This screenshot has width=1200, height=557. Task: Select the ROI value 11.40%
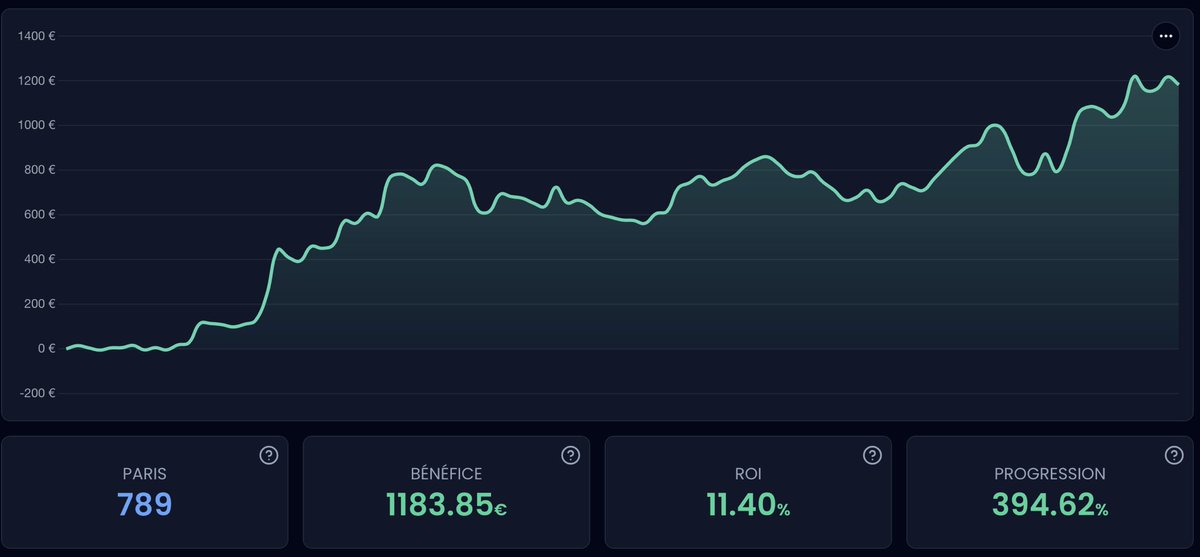click(748, 504)
